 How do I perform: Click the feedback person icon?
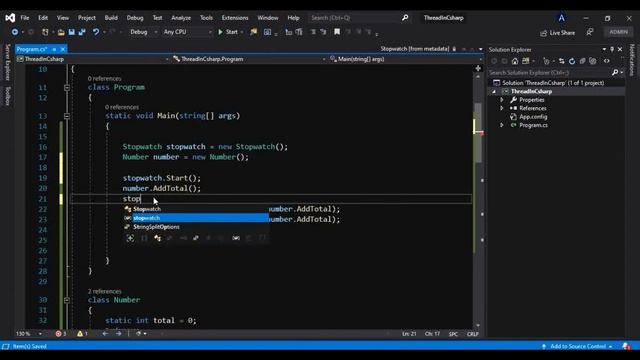[590, 32]
